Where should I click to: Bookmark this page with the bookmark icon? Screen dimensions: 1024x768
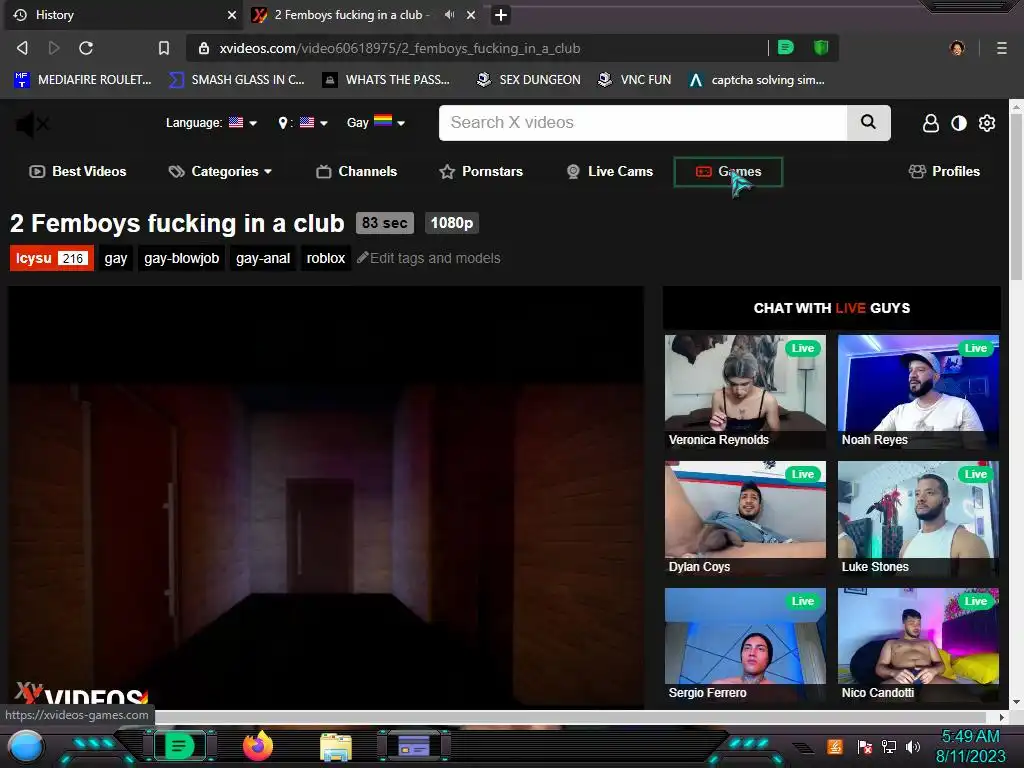164,48
